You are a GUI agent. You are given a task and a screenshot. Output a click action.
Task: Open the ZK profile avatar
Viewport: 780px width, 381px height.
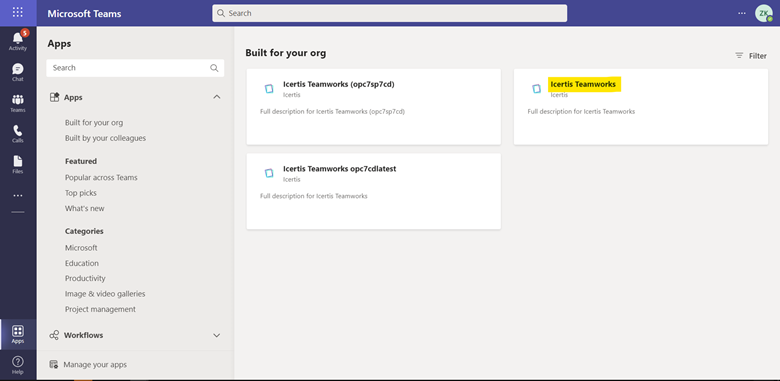point(764,13)
